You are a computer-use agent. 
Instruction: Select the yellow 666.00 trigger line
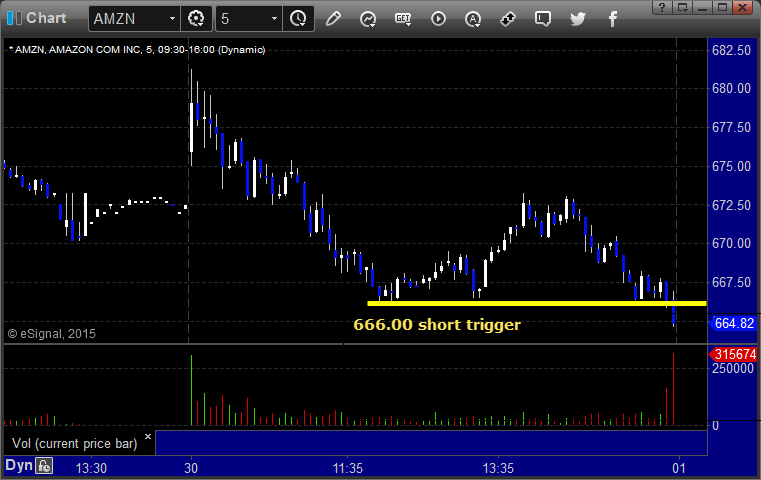click(537, 303)
